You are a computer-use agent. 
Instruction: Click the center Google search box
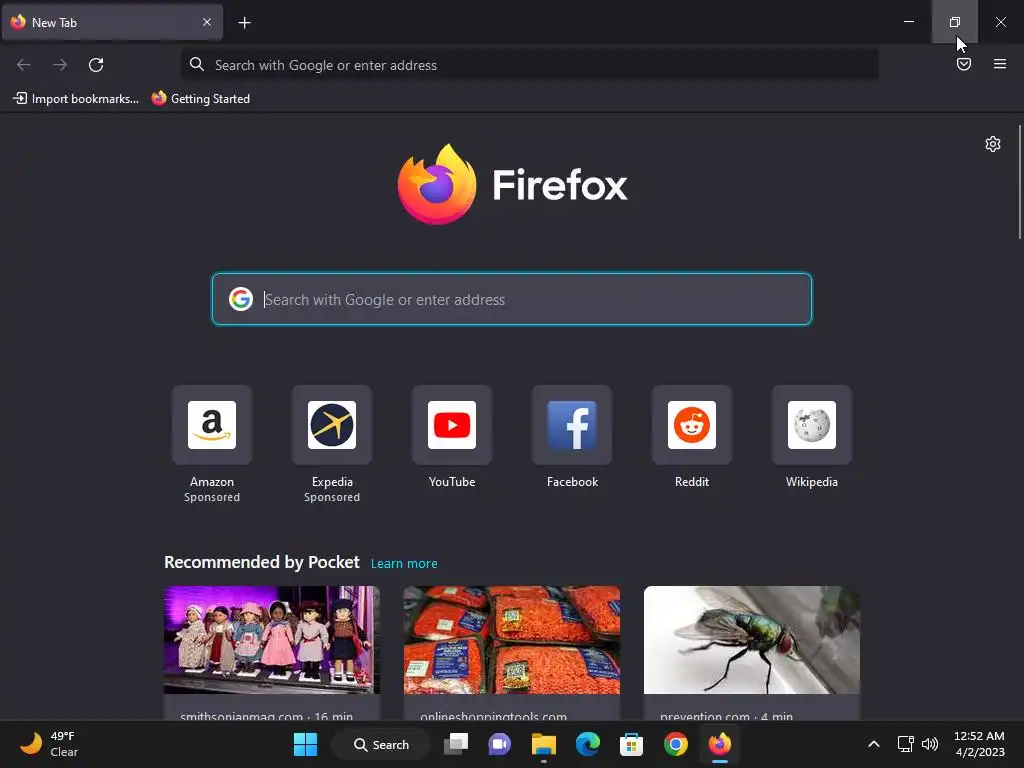512,299
